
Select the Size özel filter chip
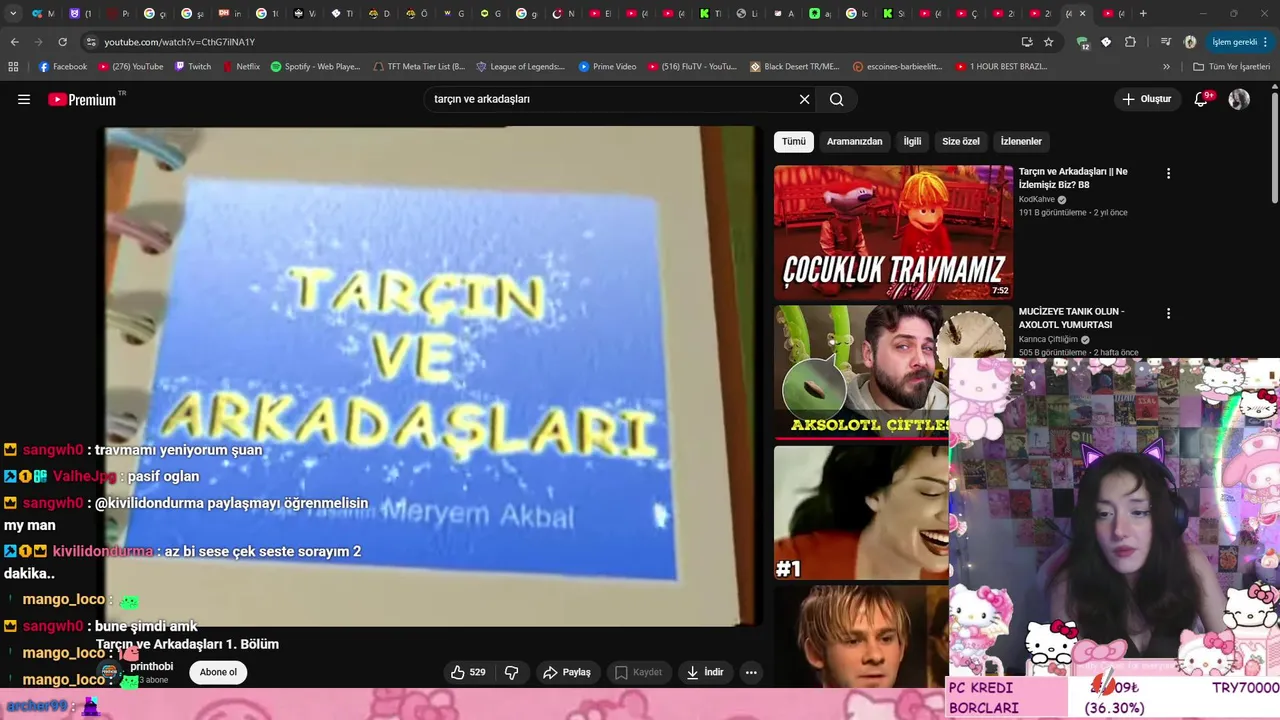(x=961, y=141)
